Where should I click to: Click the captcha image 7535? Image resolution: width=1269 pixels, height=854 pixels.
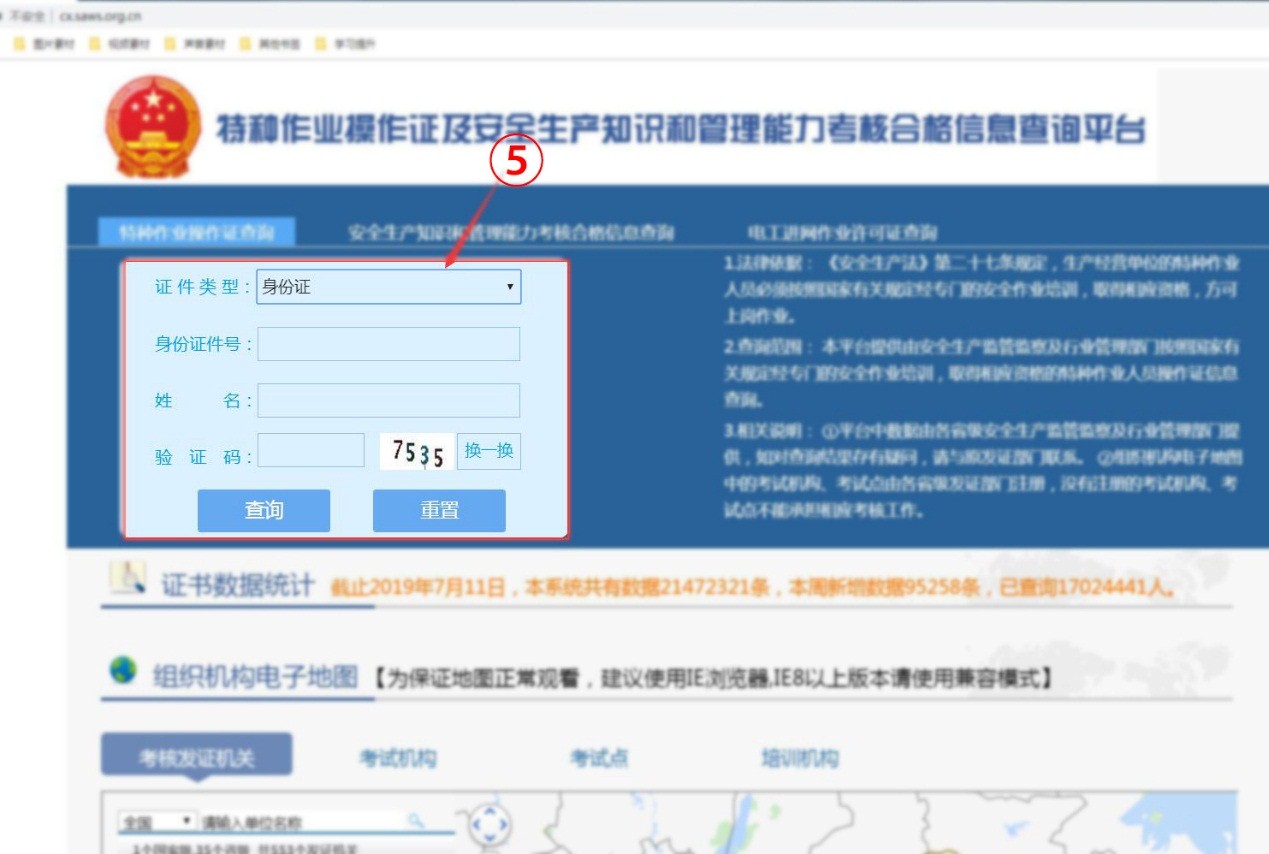coord(417,453)
